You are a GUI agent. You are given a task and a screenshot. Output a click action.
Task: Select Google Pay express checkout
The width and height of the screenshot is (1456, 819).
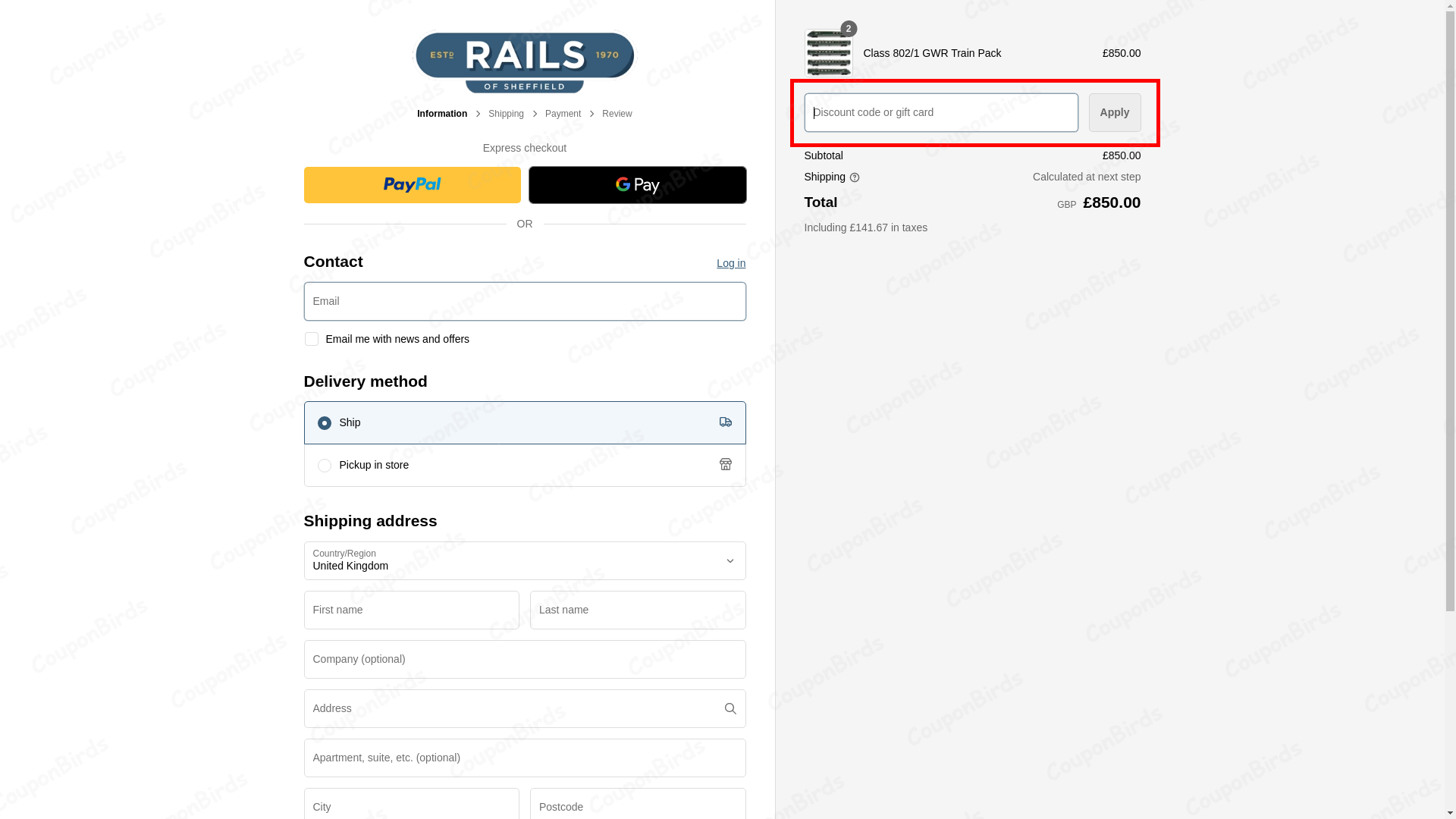[x=637, y=184]
